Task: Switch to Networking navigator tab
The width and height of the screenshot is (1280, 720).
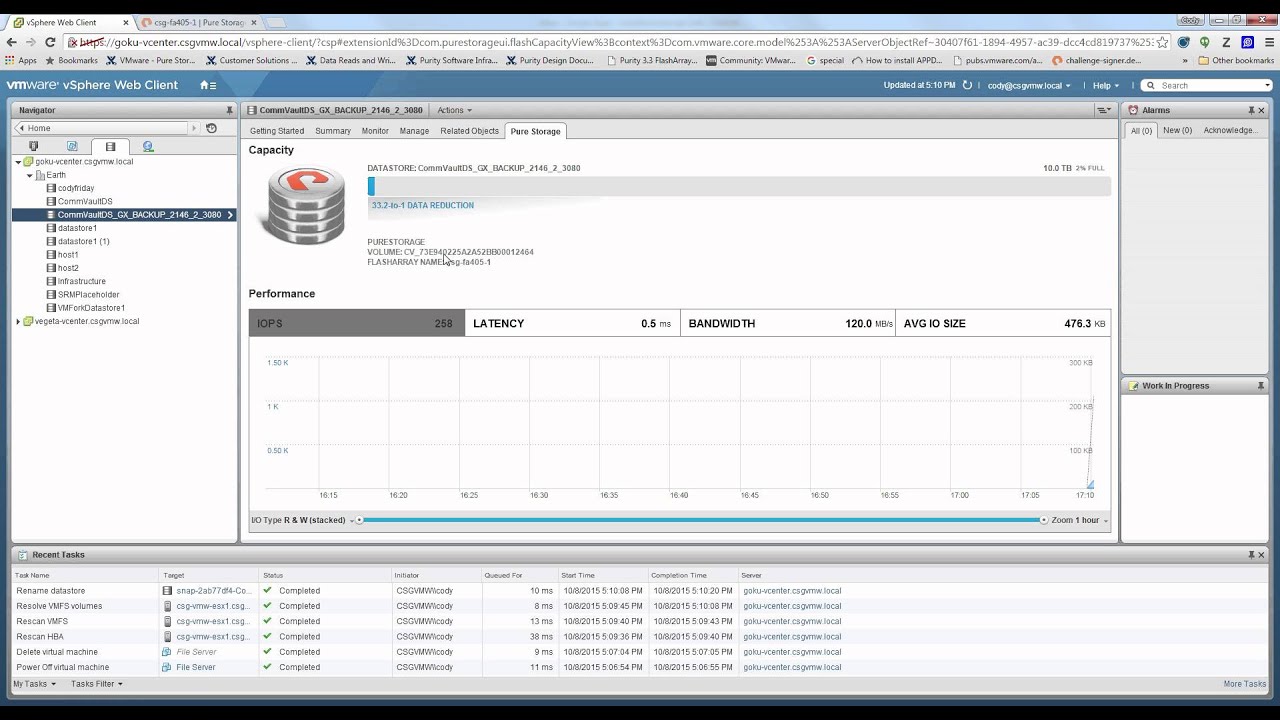Action: [x=148, y=146]
